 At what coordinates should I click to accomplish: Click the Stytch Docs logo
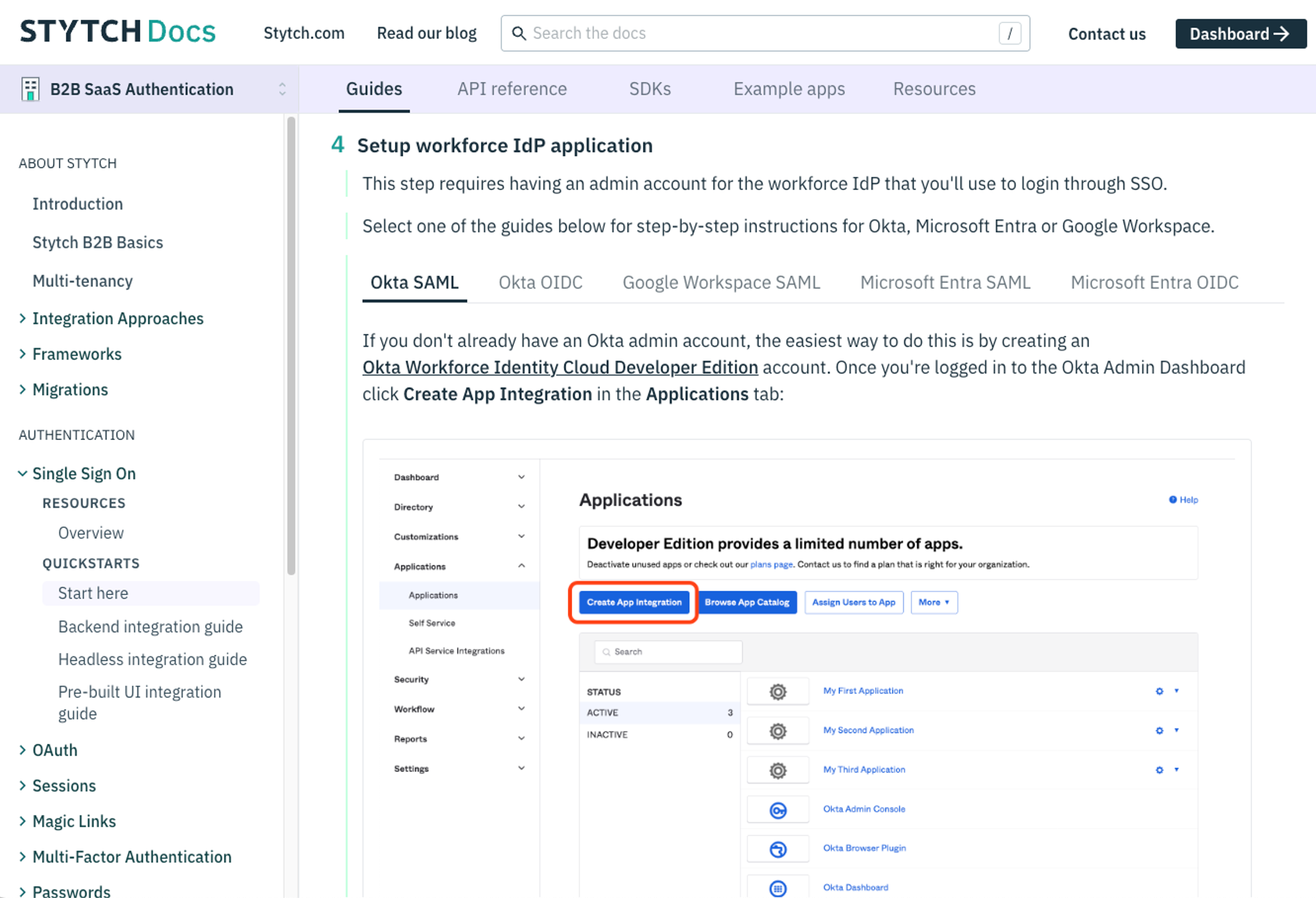click(x=118, y=32)
